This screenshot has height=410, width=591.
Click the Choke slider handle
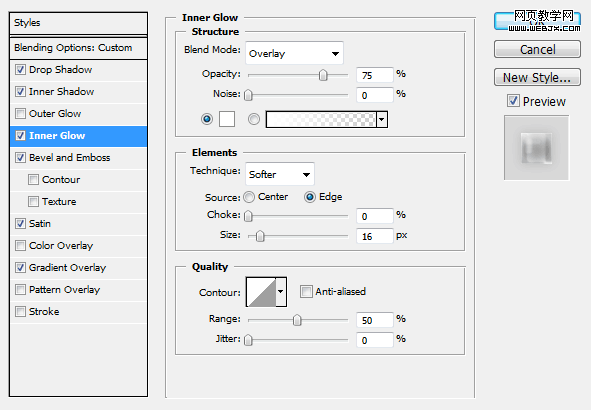pos(248,216)
